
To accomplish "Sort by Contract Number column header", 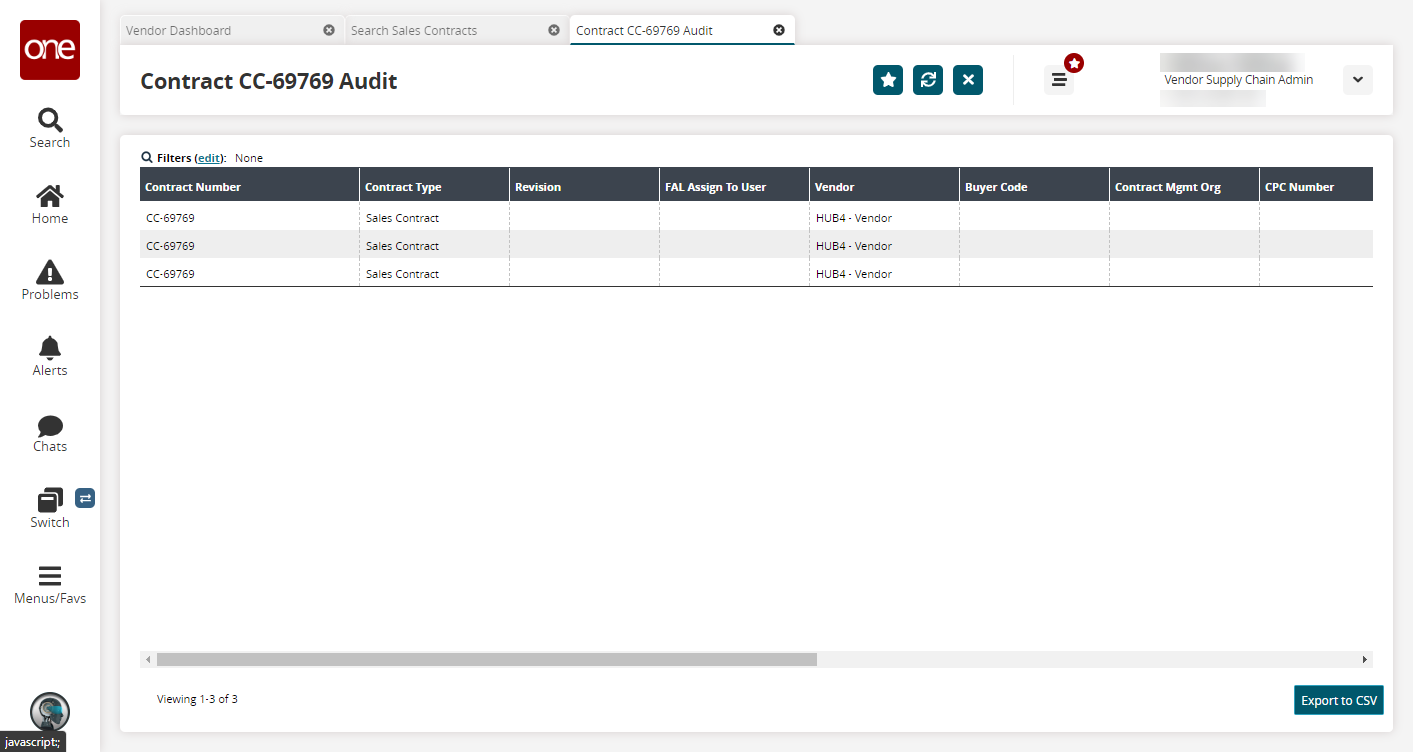I will coord(194,187).
